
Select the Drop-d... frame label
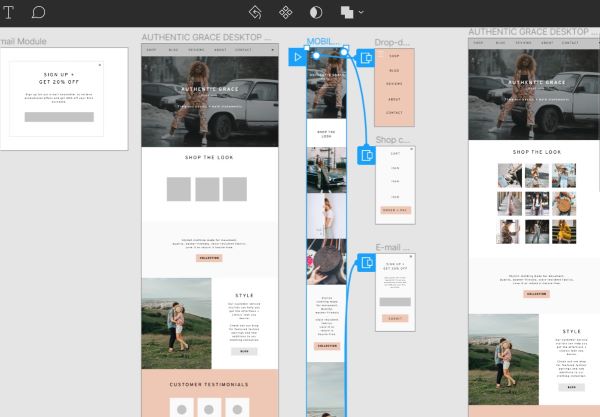(x=392, y=42)
